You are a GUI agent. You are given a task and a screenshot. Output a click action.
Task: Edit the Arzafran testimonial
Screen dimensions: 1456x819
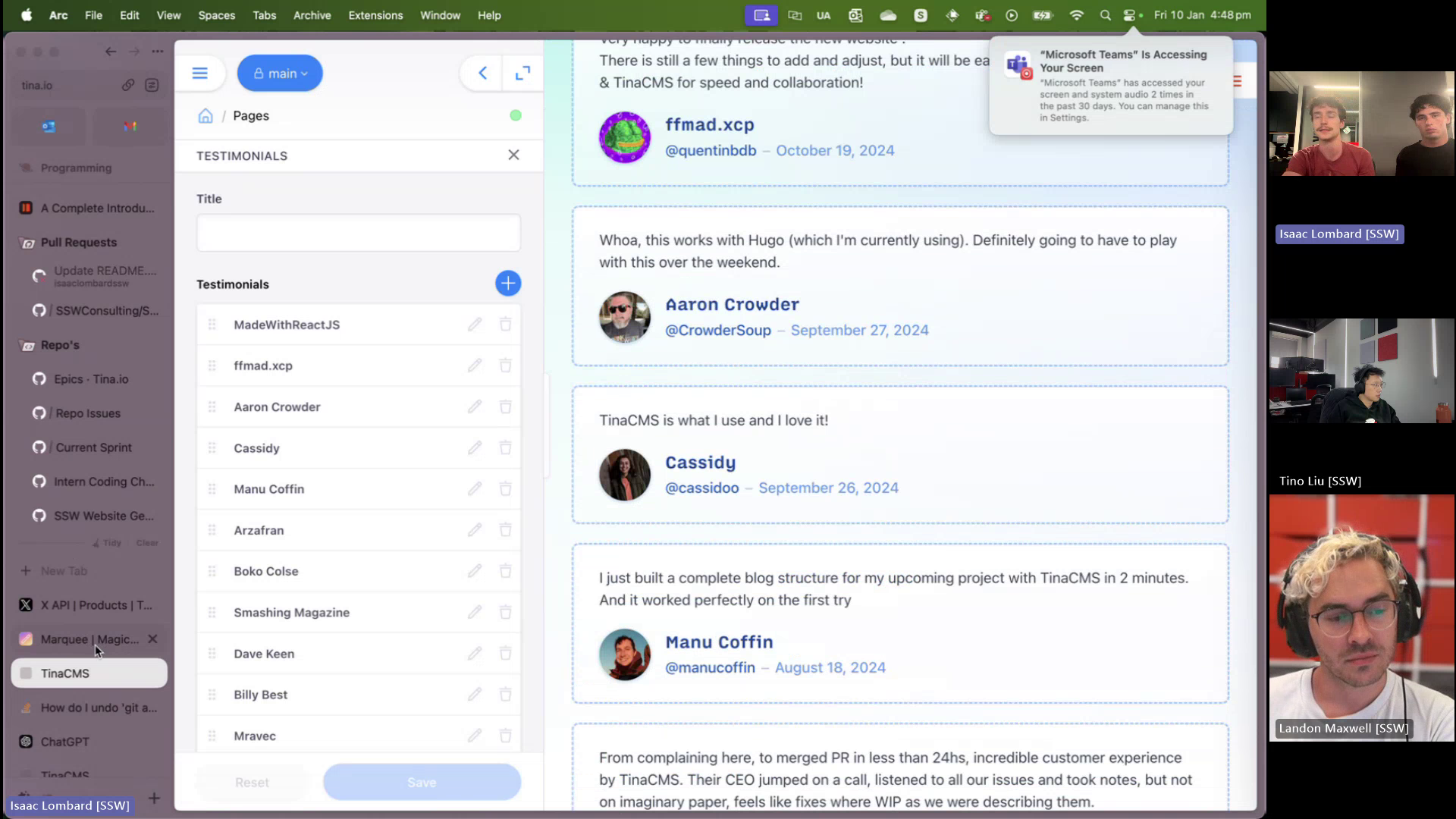point(475,530)
